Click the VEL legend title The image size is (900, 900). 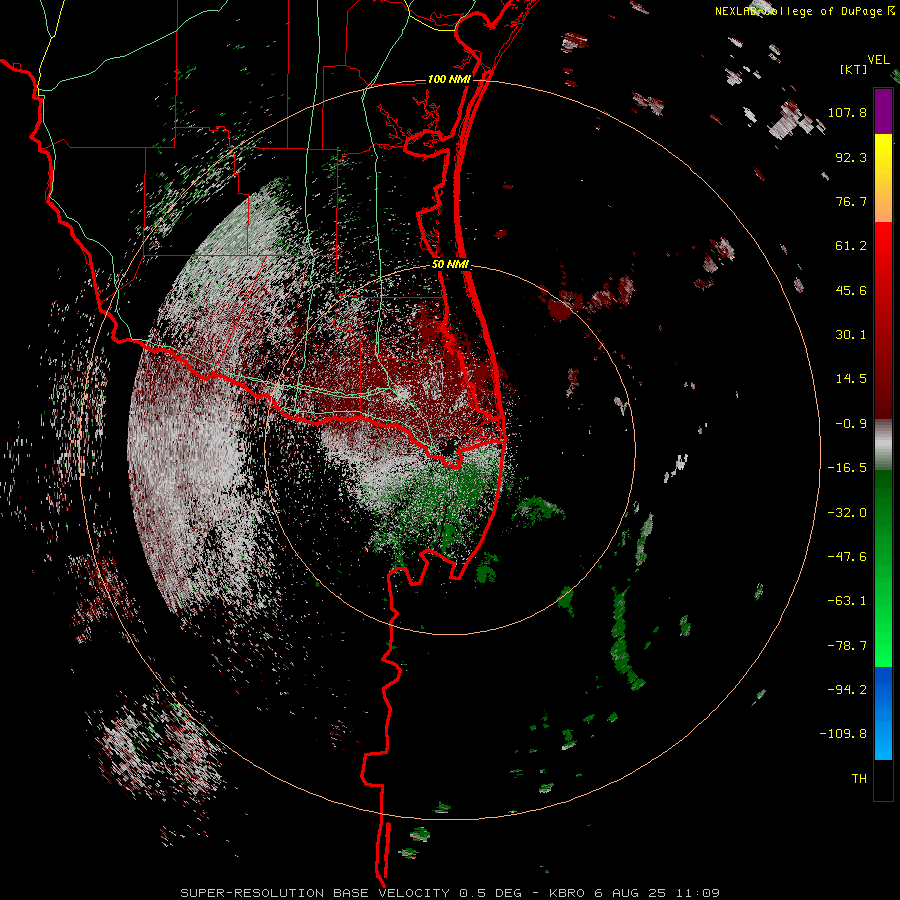tap(878, 60)
